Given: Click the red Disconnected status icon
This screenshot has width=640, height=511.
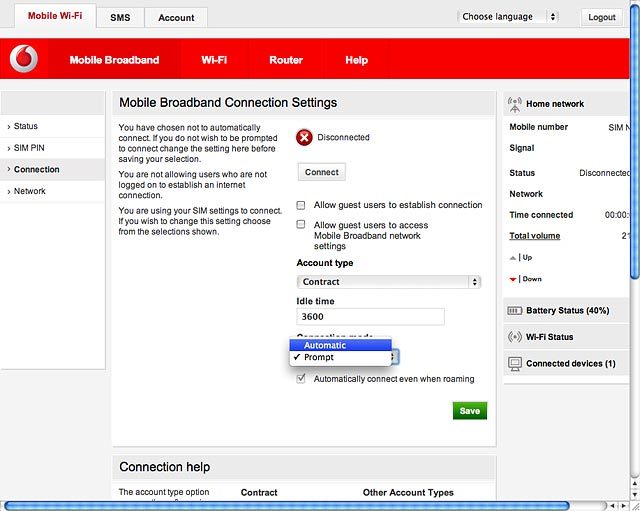Looking at the screenshot, I should pyautogui.click(x=304, y=138).
